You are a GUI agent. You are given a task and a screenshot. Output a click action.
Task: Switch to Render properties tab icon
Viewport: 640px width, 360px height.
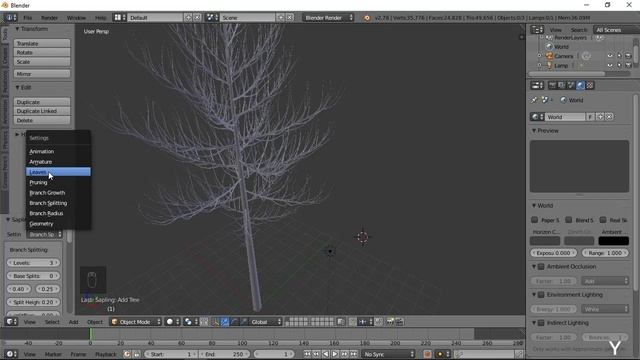click(552, 85)
